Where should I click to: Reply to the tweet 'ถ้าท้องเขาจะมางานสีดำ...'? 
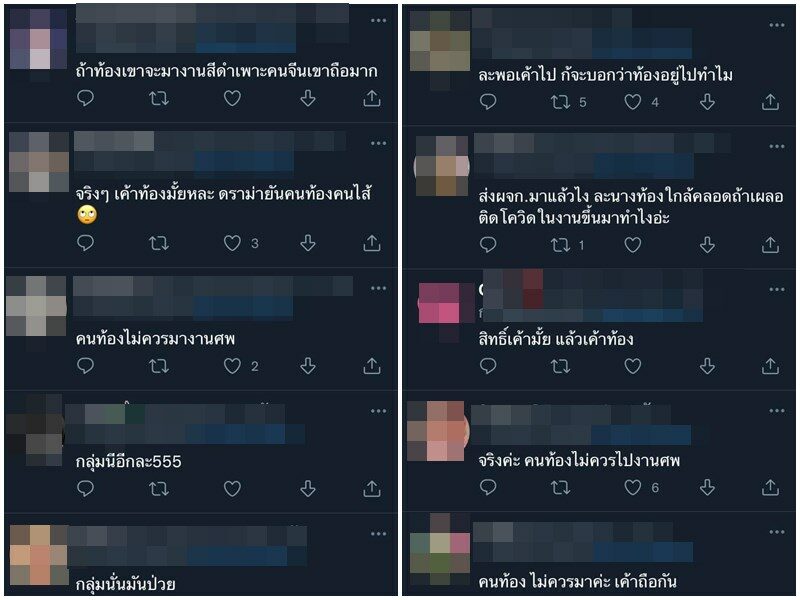[85, 98]
